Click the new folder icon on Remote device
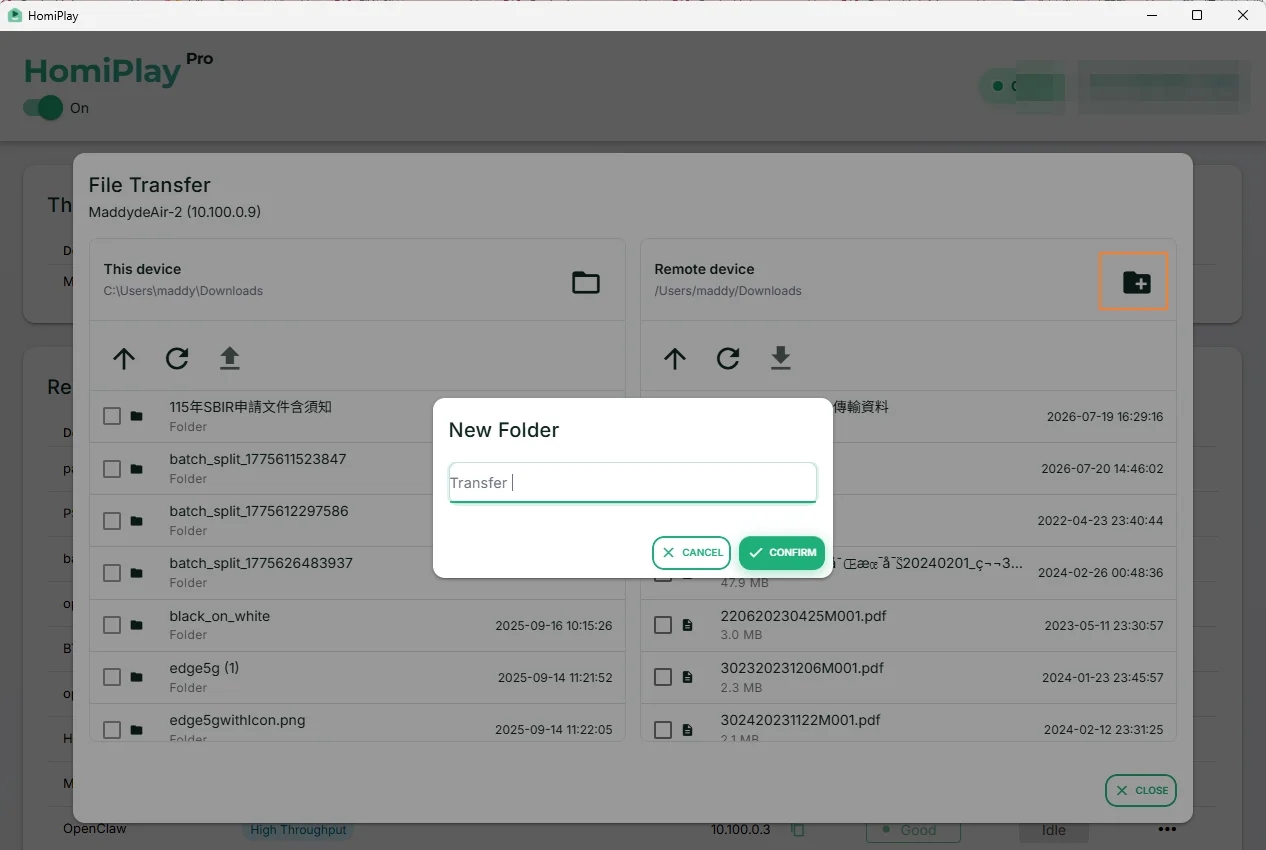 click(1136, 283)
